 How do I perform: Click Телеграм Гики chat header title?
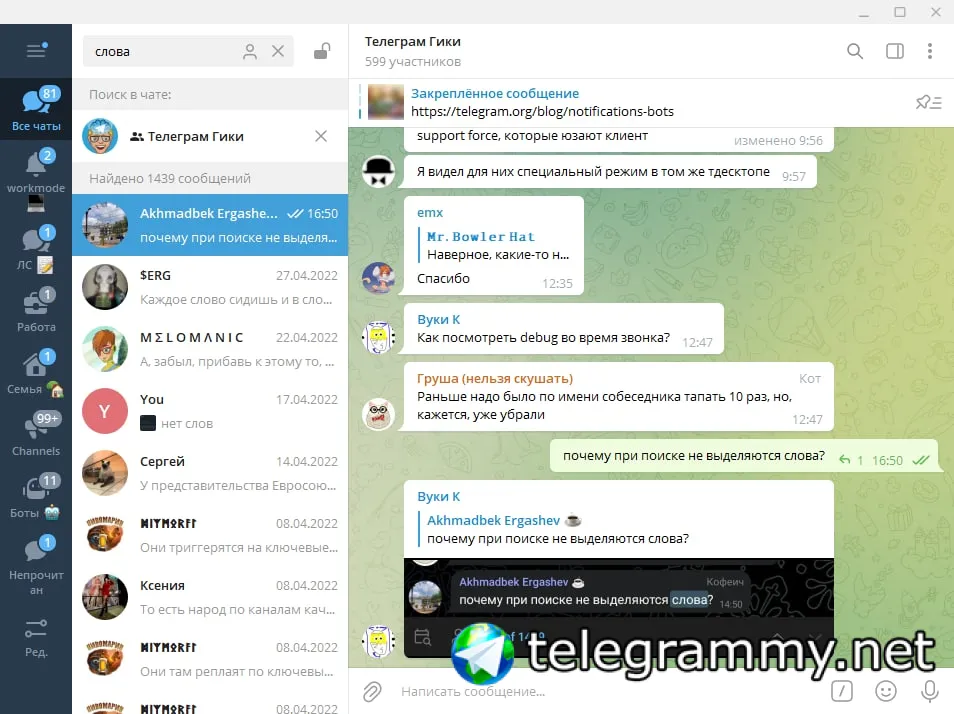click(x=413, y=41)
